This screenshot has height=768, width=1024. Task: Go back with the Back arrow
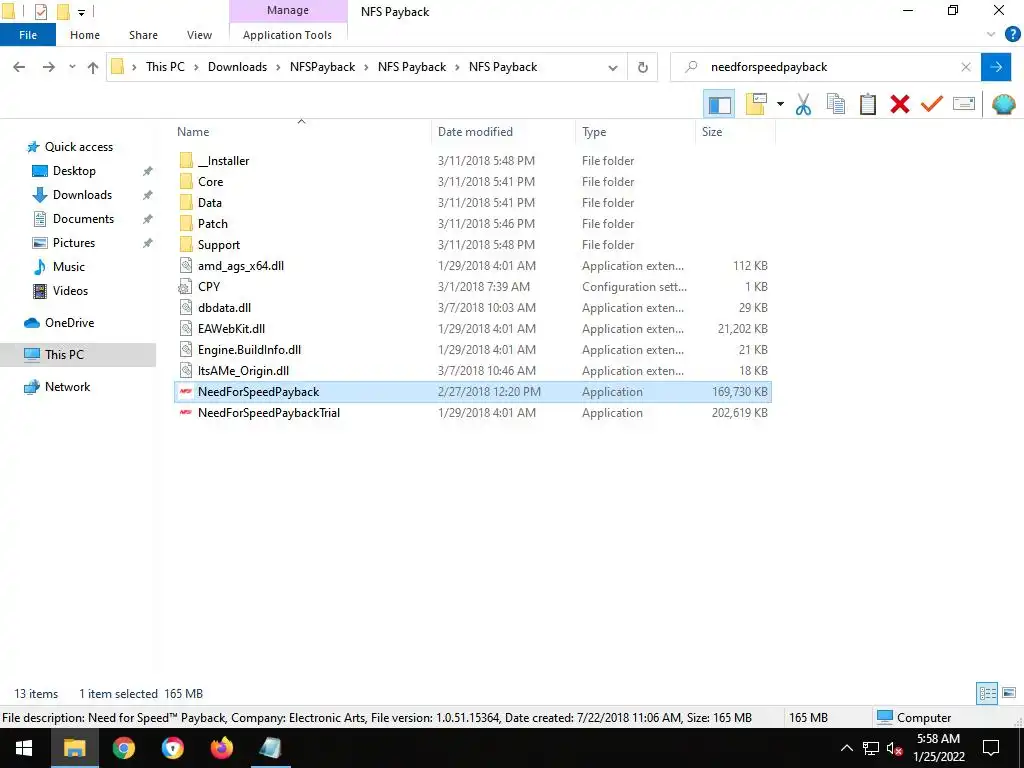coord(19,67)
